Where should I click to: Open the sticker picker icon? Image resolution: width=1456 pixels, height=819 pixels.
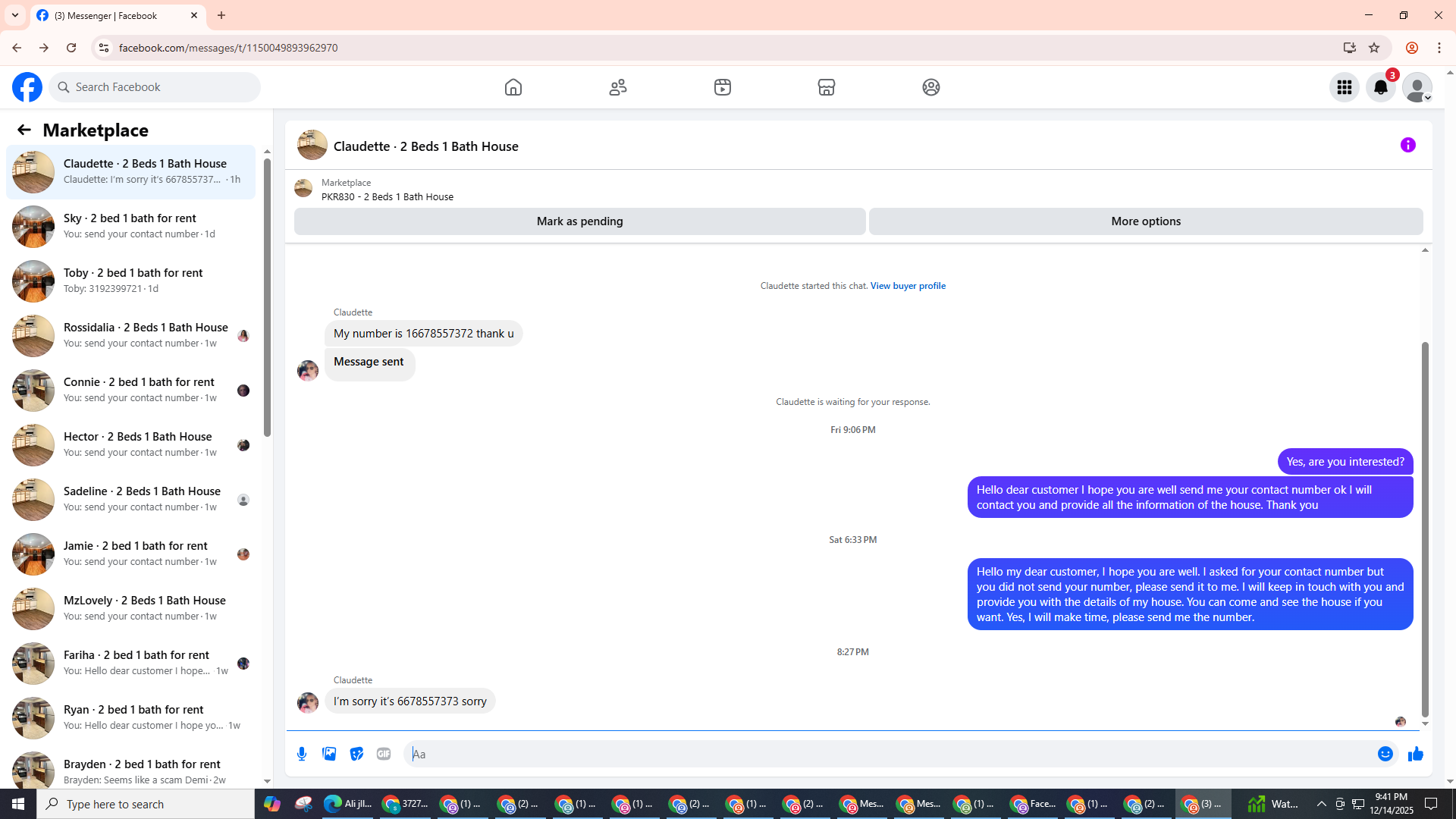coord(356,754)
